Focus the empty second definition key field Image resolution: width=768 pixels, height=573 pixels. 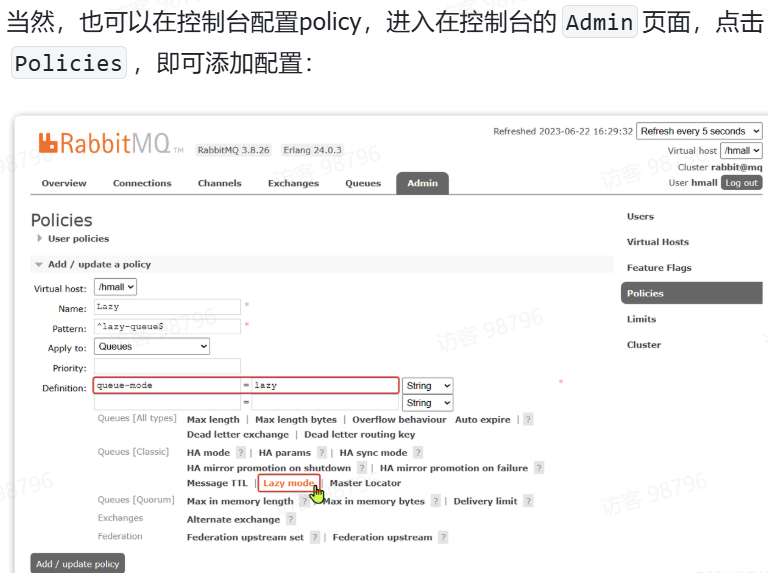coord(167,403)
